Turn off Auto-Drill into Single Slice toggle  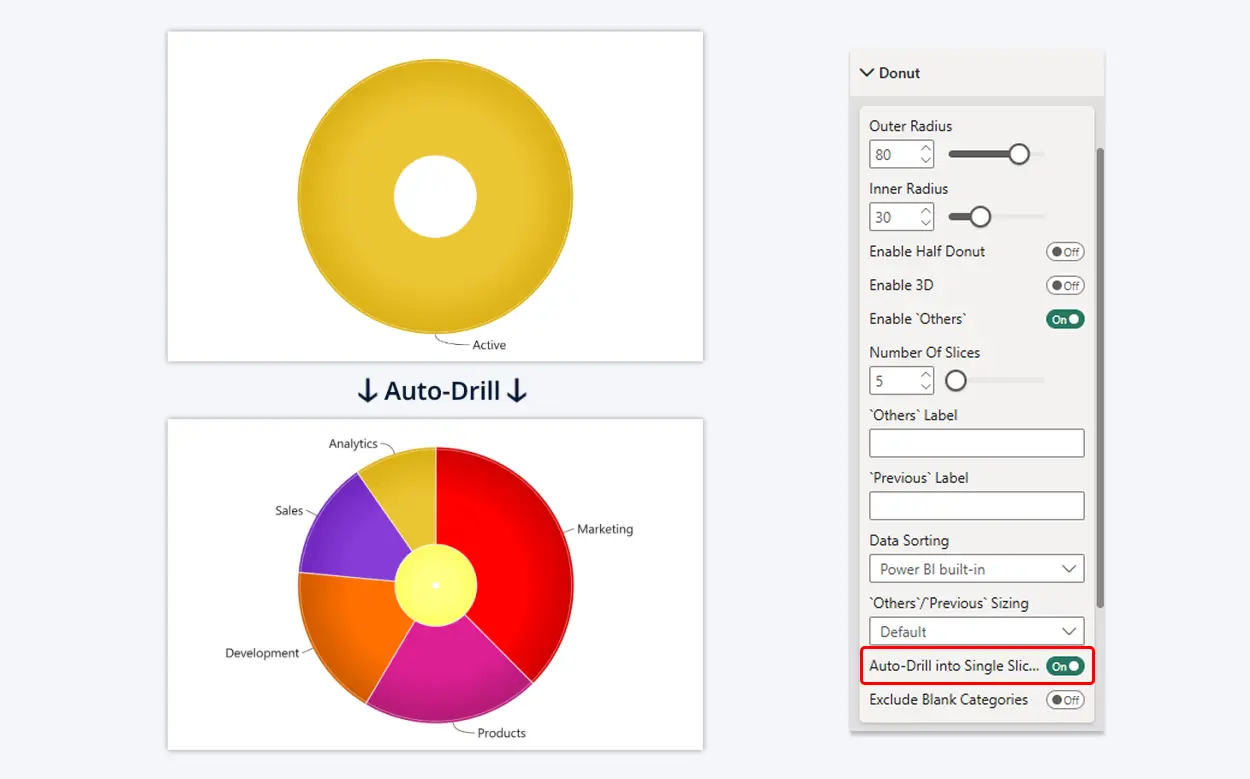tap(1064, 666)
